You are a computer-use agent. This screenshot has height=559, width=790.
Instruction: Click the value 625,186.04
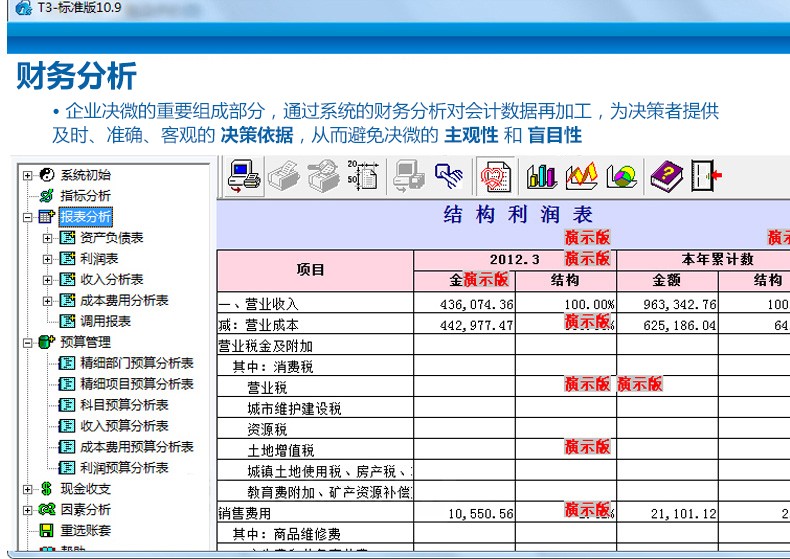pos(680,326)
